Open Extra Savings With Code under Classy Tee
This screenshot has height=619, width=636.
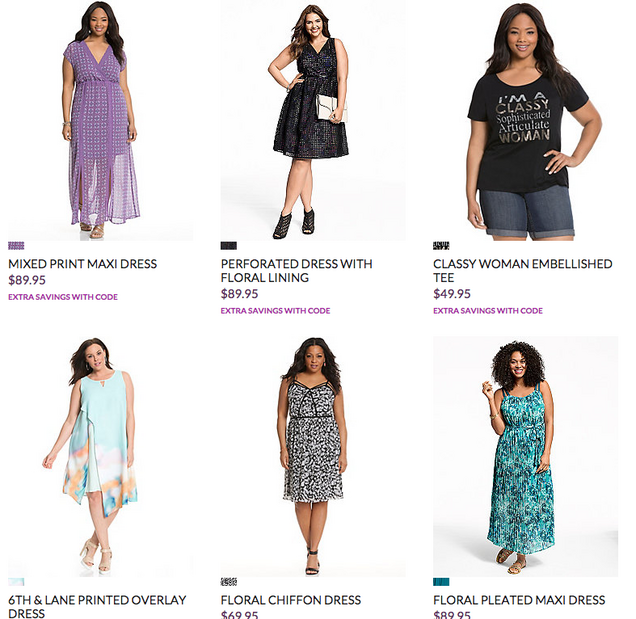pyautogui.click(x=488, y=311)
